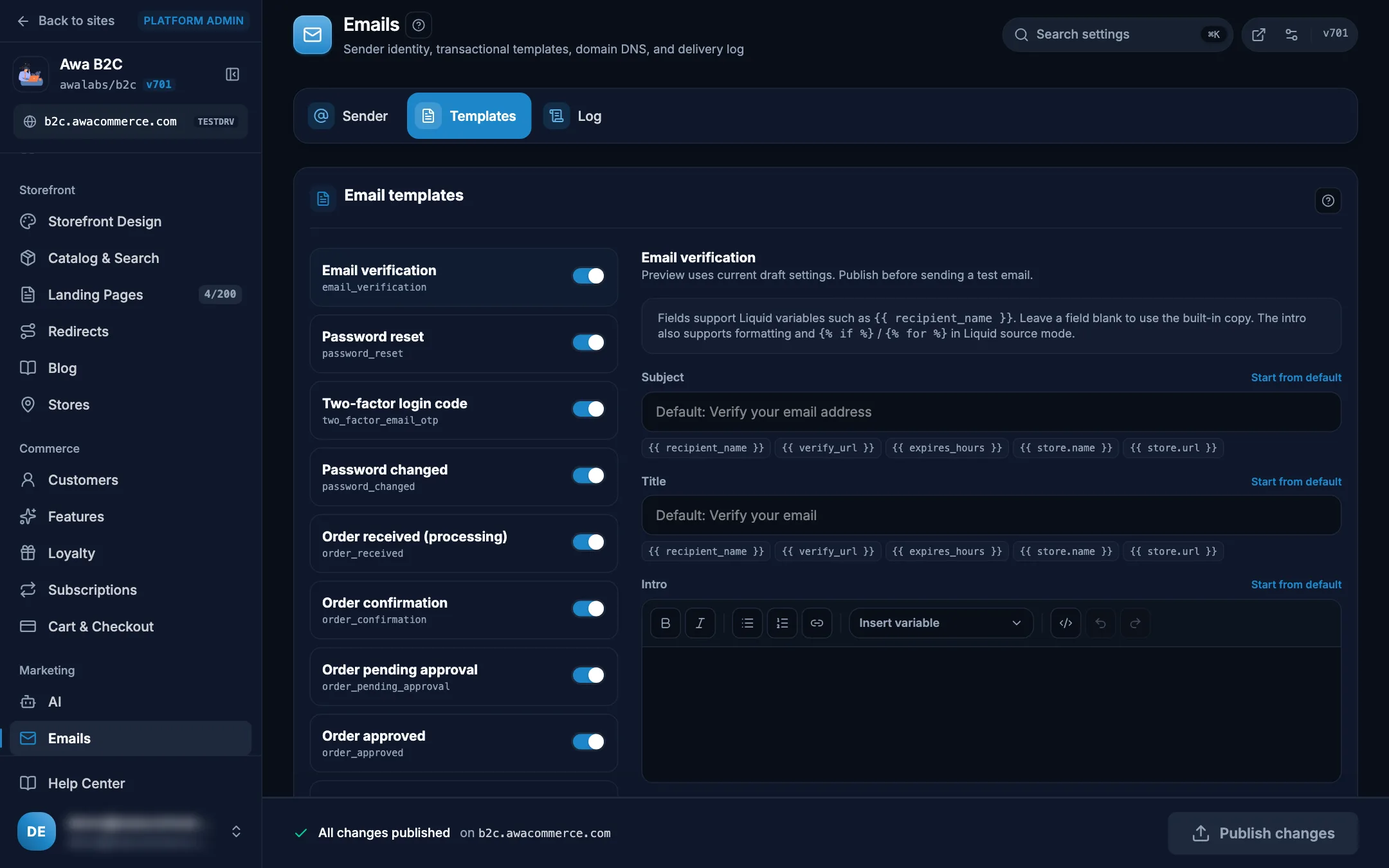Toggle Order pending approval switch
The width and height of the screenshot is (1389, 868).
tap(588, 675)
